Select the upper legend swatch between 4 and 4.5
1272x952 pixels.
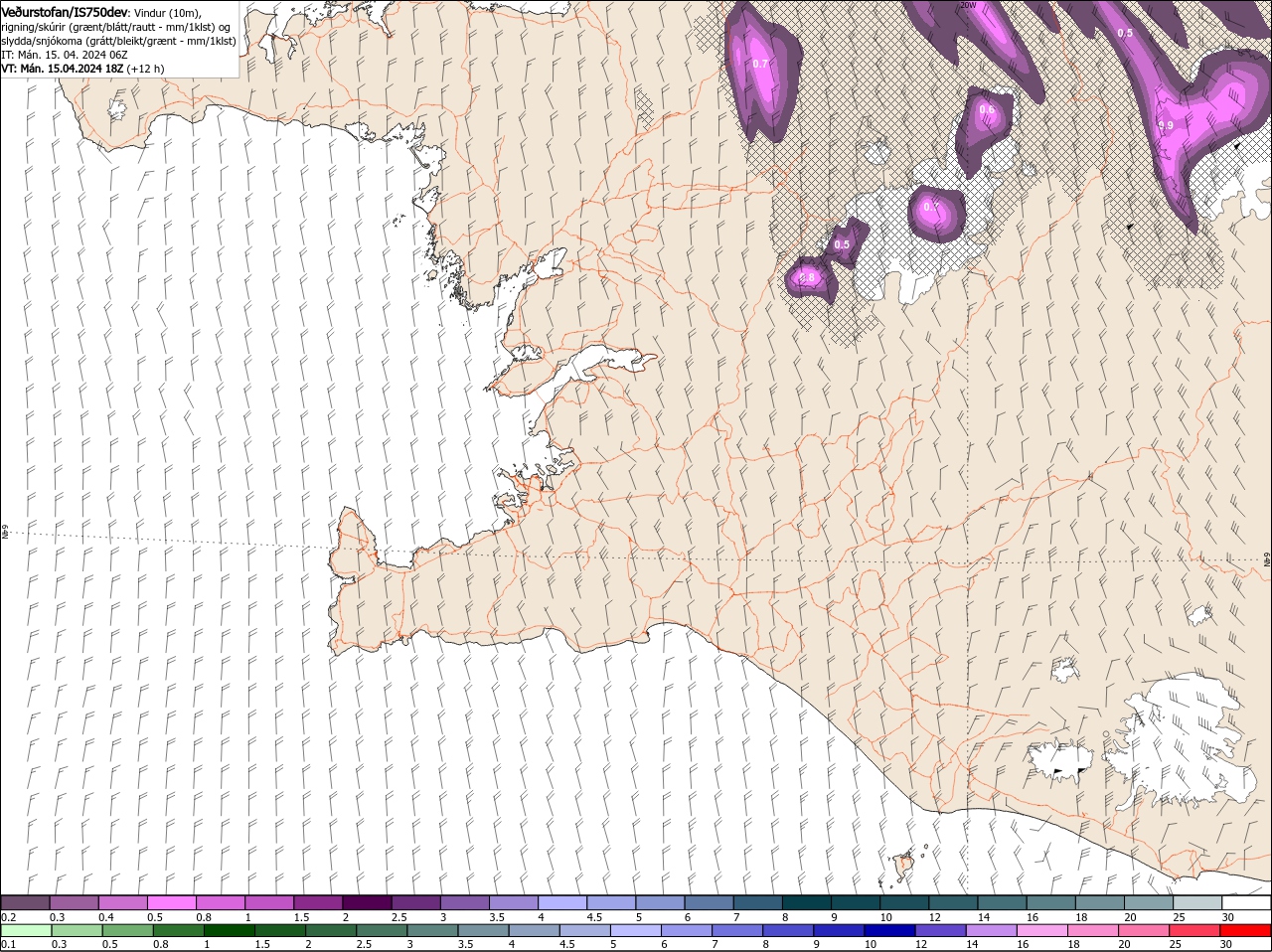point(562,902)
